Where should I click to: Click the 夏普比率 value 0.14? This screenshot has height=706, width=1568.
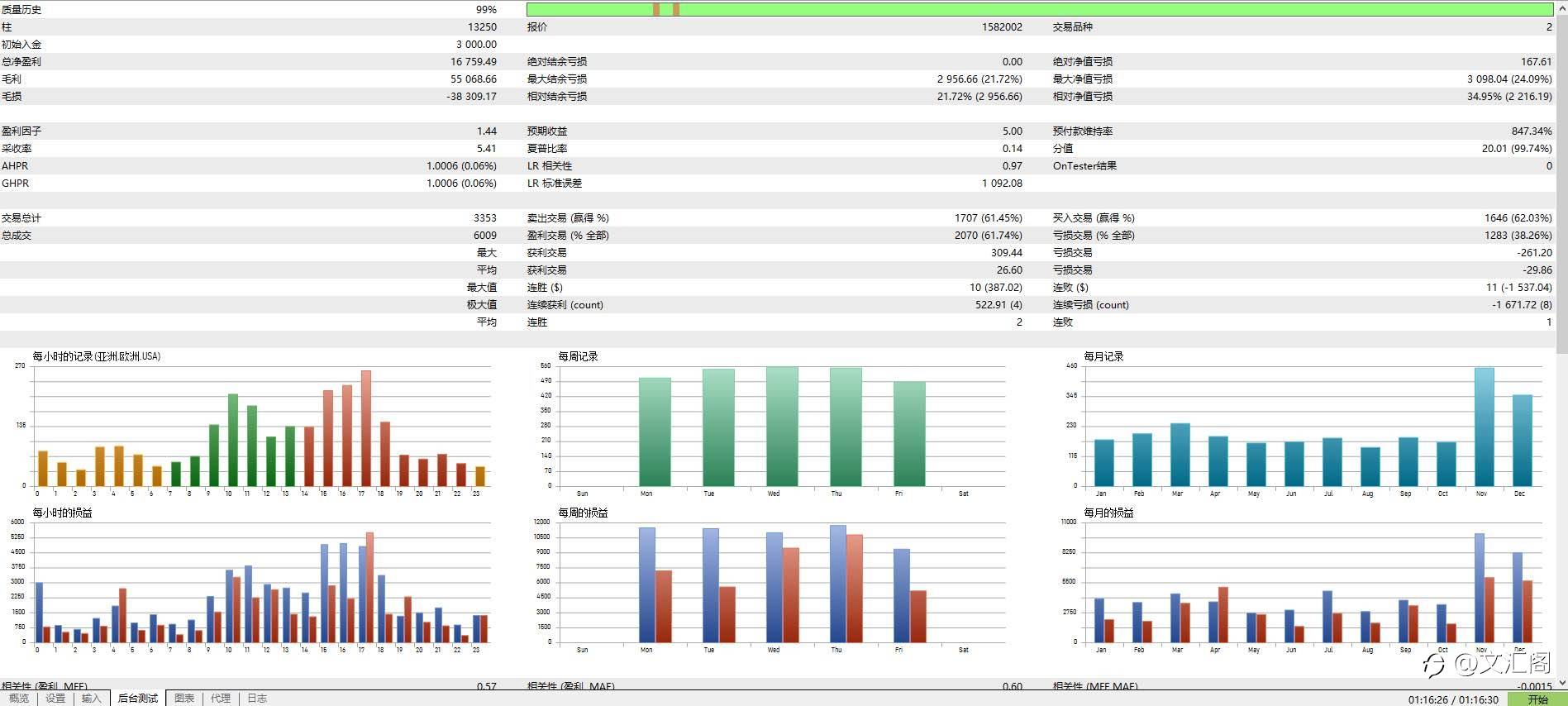pos(1013,149)
